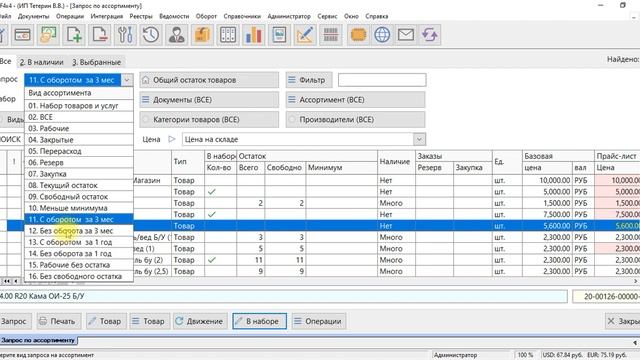Open the person (client) toolbar icon
The image size is (640, 360).
(177, 35)
